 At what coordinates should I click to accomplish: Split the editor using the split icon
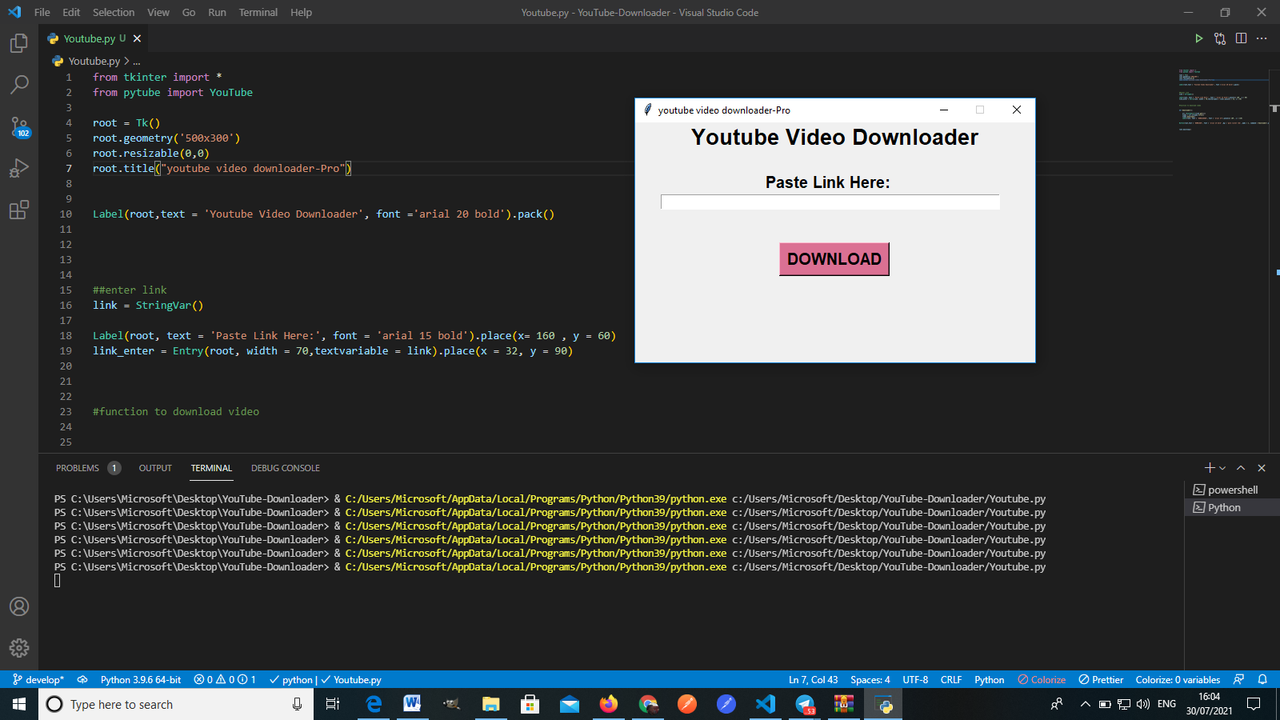click(1241, 38)
